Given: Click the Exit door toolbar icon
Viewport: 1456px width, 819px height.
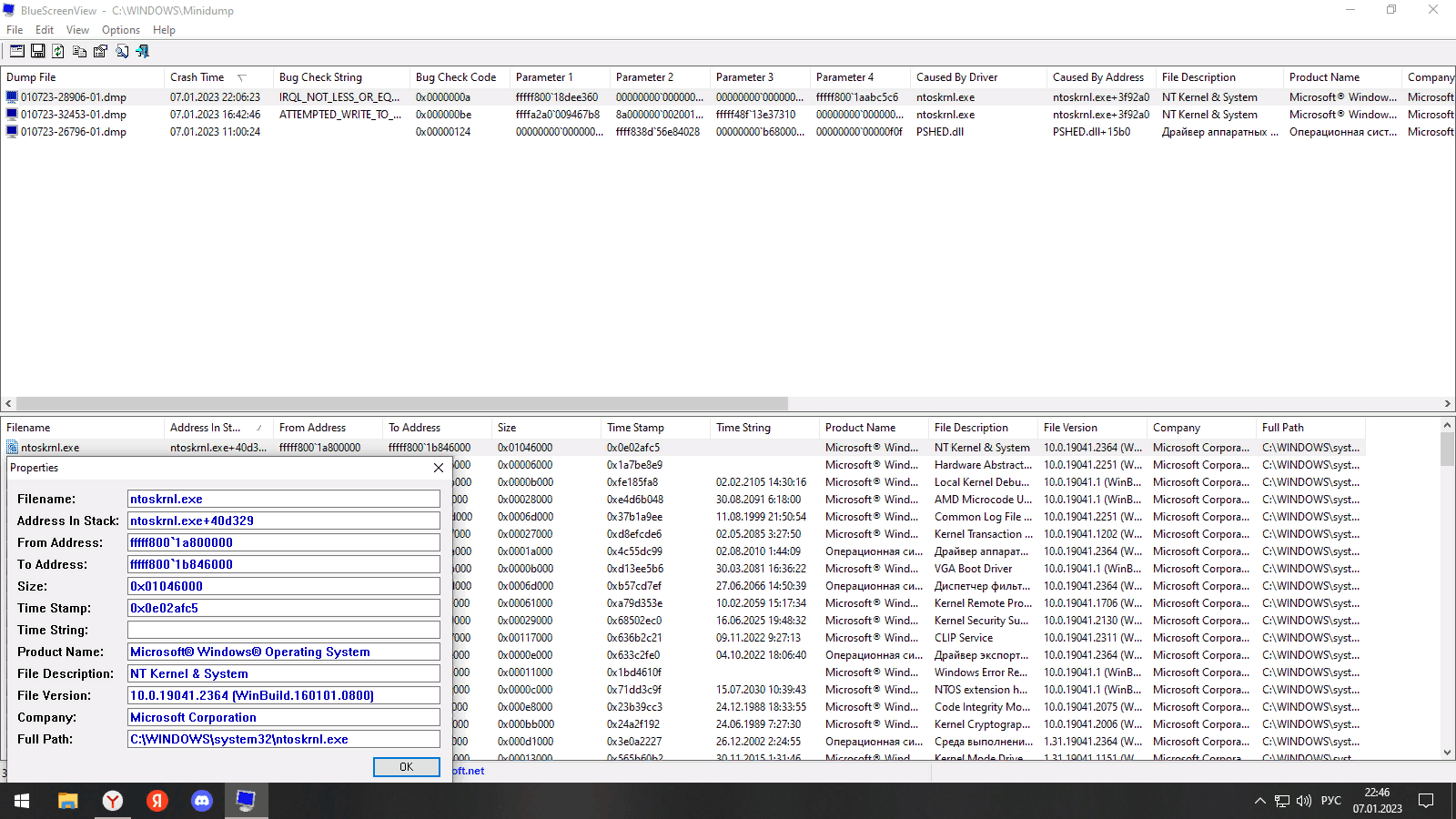Looking at the screenshot, I should click(x=143, y=52).
